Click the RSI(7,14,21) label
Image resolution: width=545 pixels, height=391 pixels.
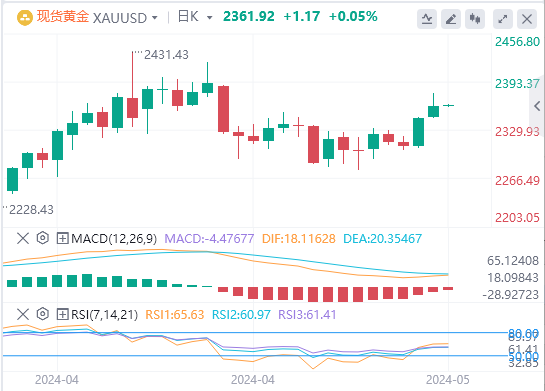pos(104,315)
